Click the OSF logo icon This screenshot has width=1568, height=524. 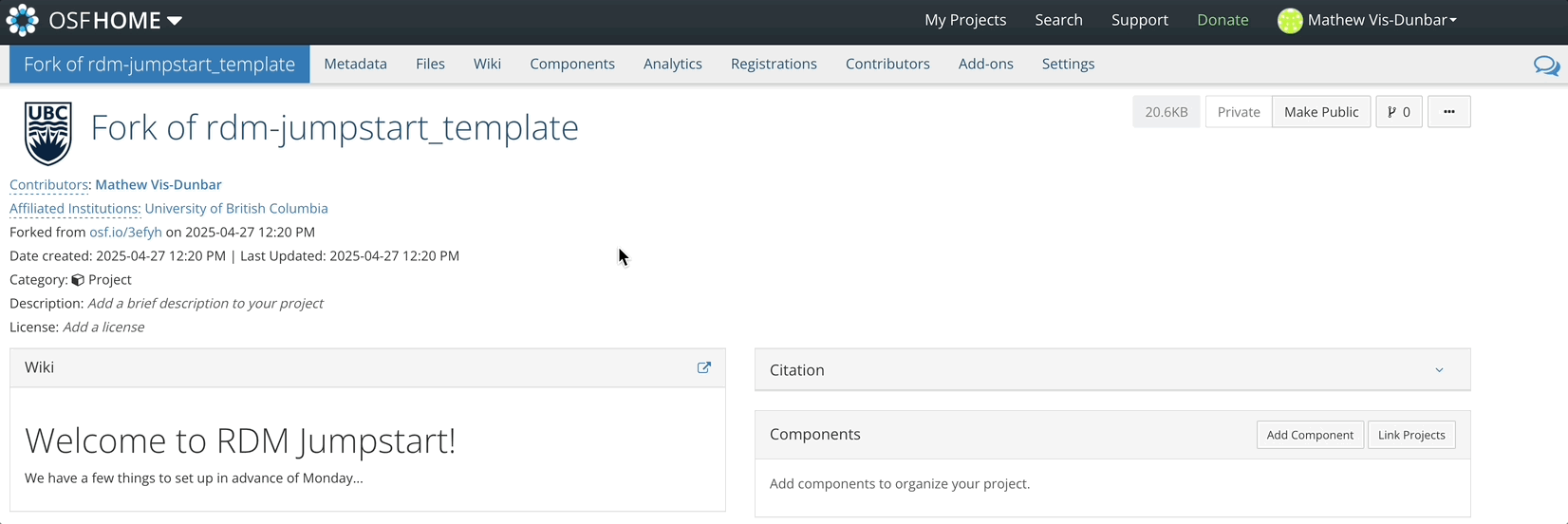point(23,20)
